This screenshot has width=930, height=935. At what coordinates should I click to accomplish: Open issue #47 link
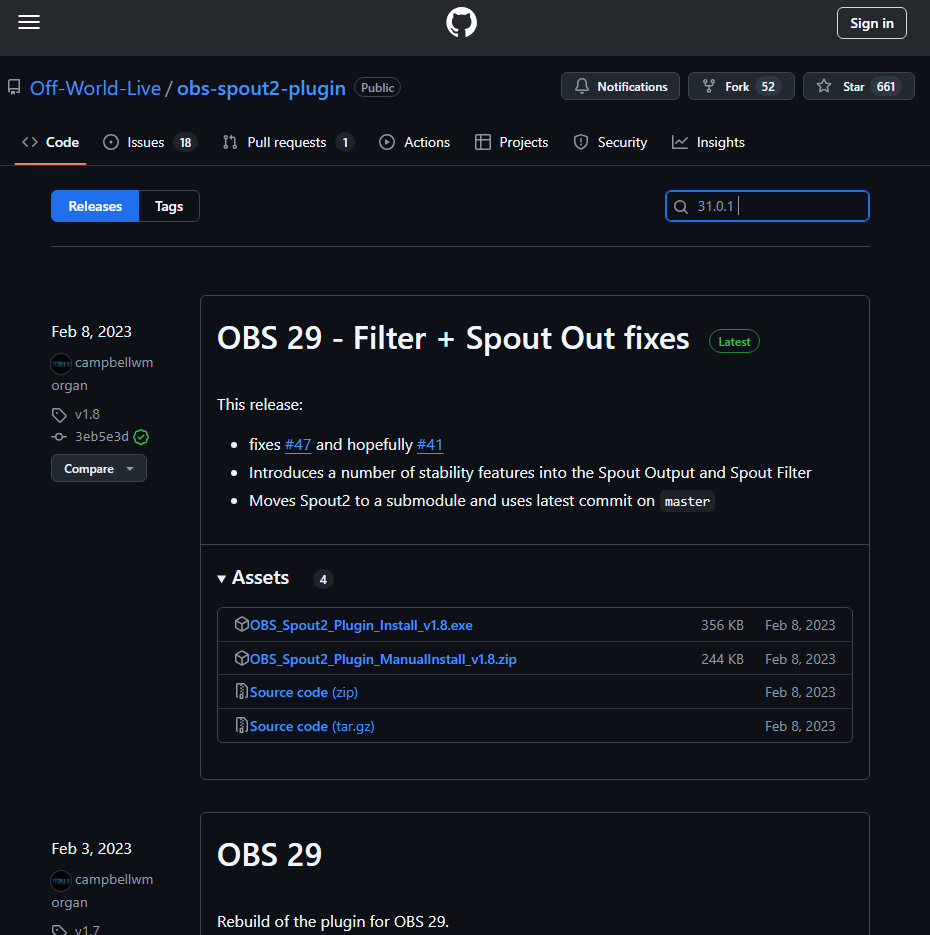[298, 445]
